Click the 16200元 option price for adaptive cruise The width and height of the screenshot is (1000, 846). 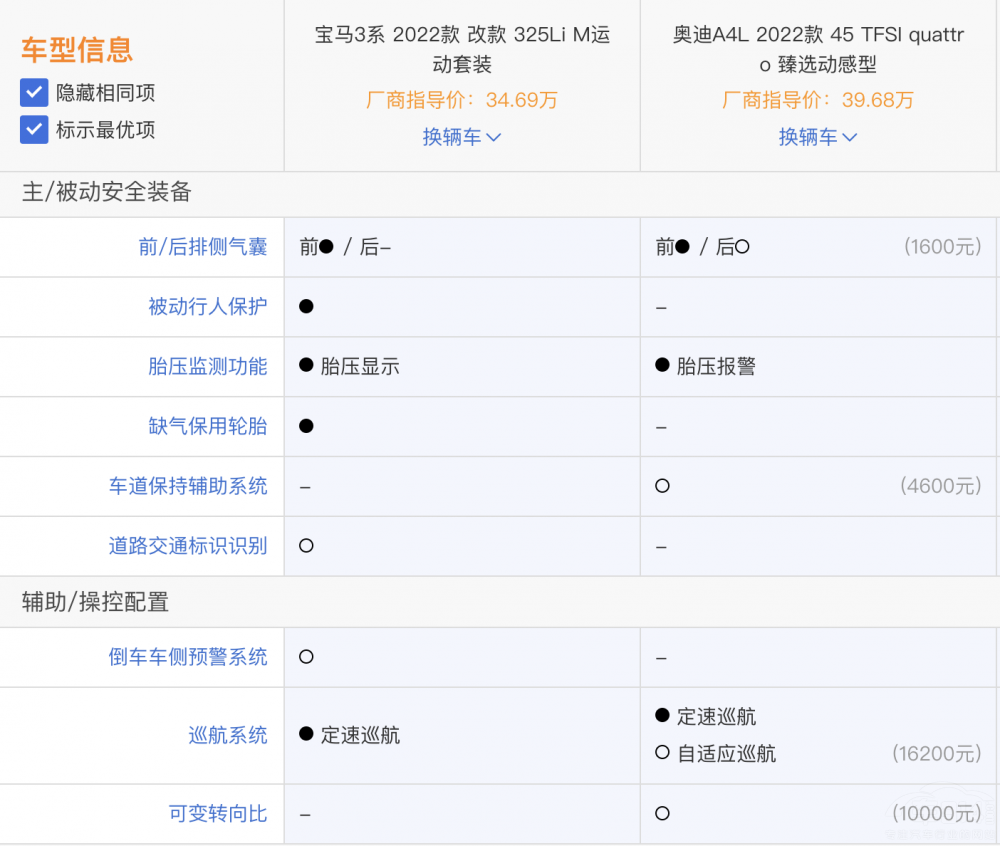coord(936,754)
